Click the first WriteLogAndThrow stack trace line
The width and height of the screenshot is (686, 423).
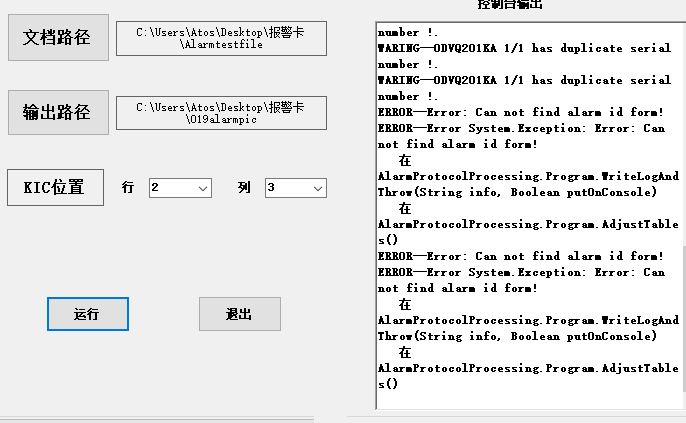(x=527, y=176)
